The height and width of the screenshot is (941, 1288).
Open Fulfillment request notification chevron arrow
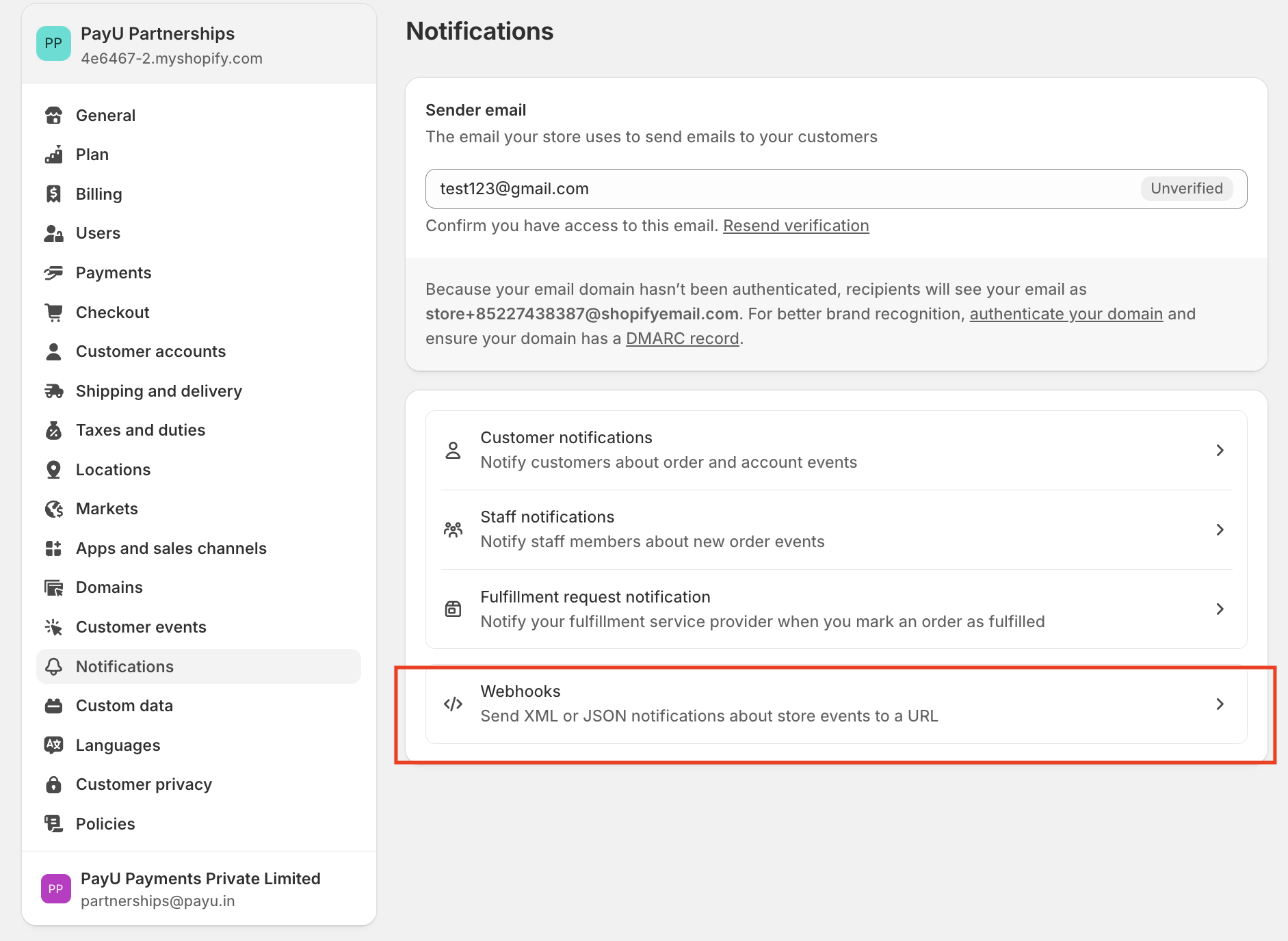pos(1220,609)
